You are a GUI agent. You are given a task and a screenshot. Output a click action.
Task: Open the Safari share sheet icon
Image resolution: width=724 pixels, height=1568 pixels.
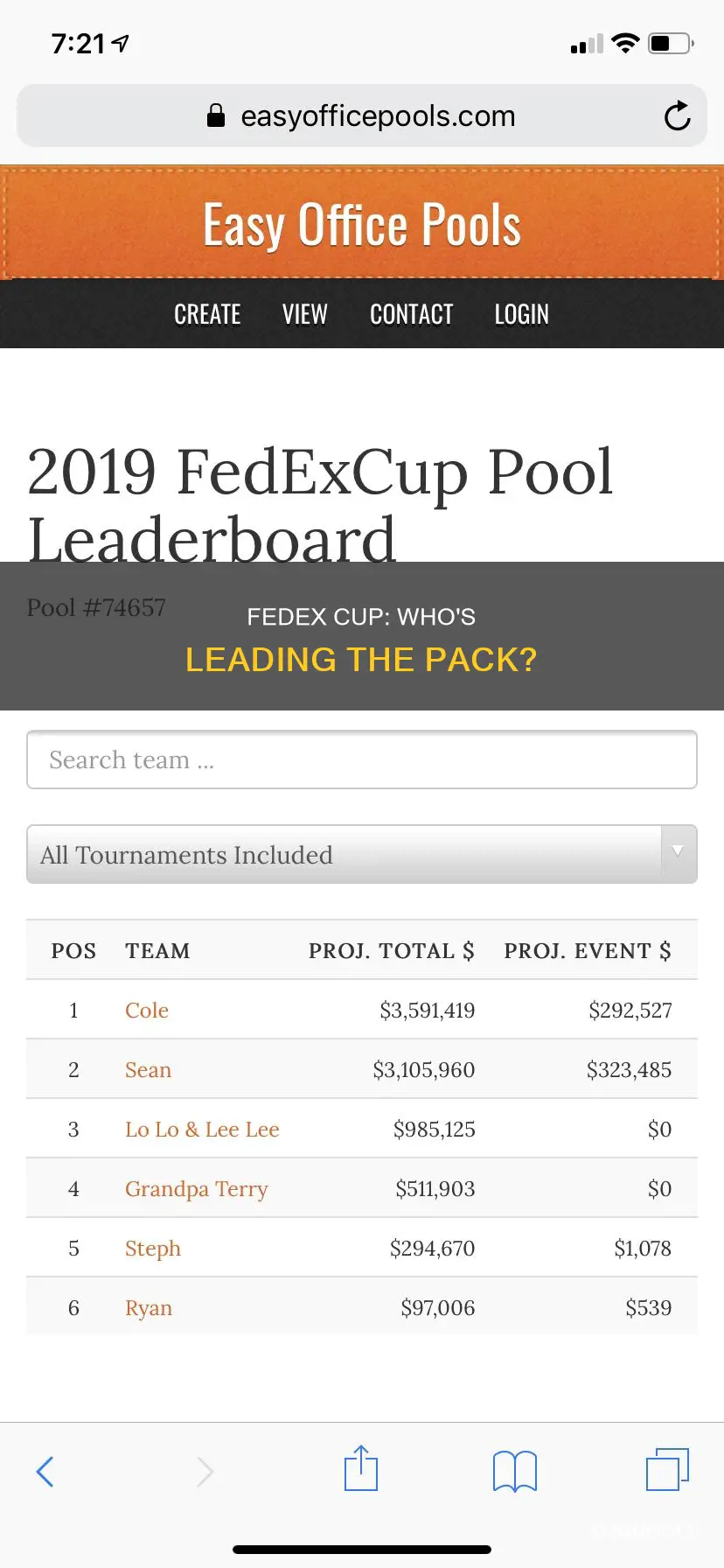pos(361,1468)
